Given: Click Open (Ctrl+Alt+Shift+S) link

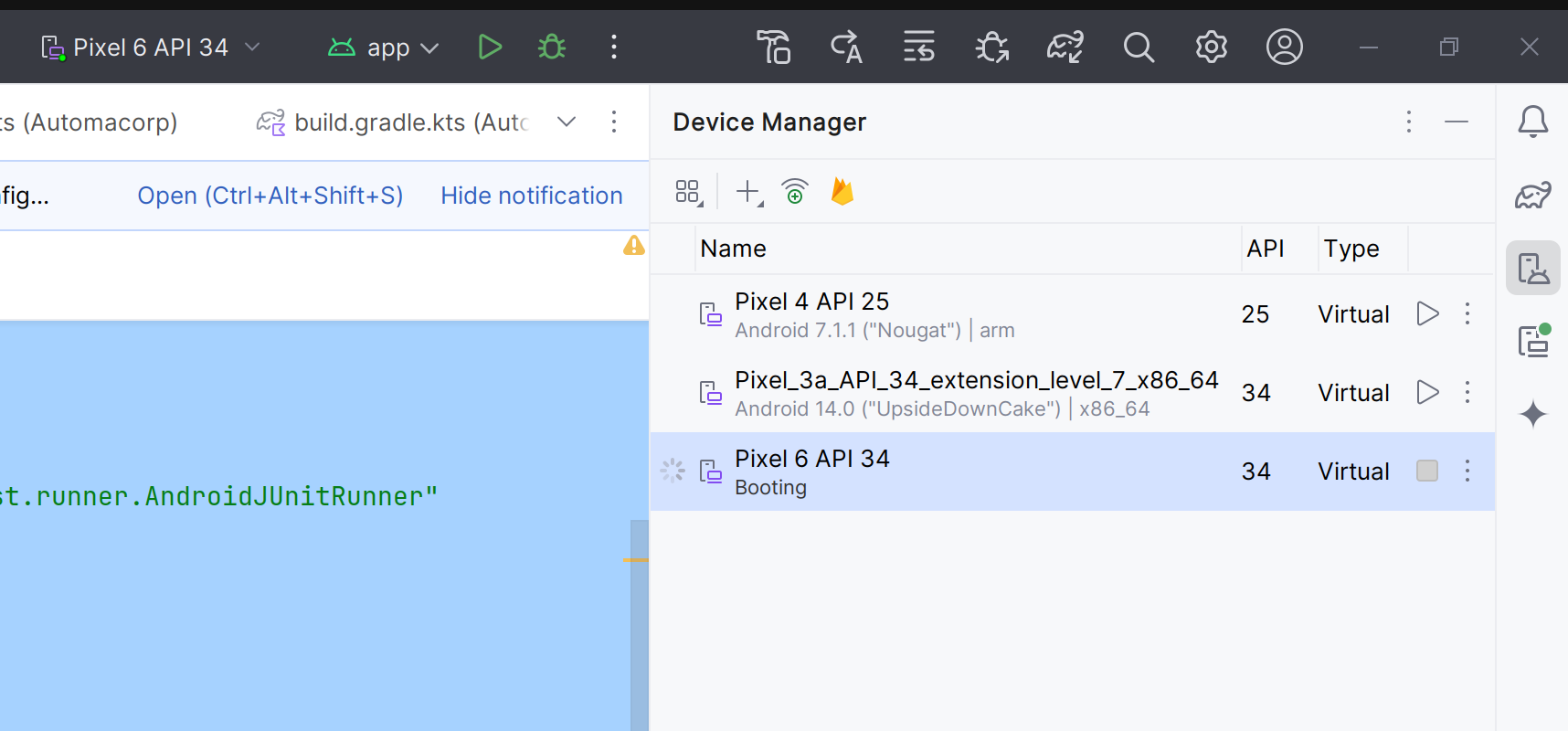Looking at the screenshot, I should click(270, 196).
